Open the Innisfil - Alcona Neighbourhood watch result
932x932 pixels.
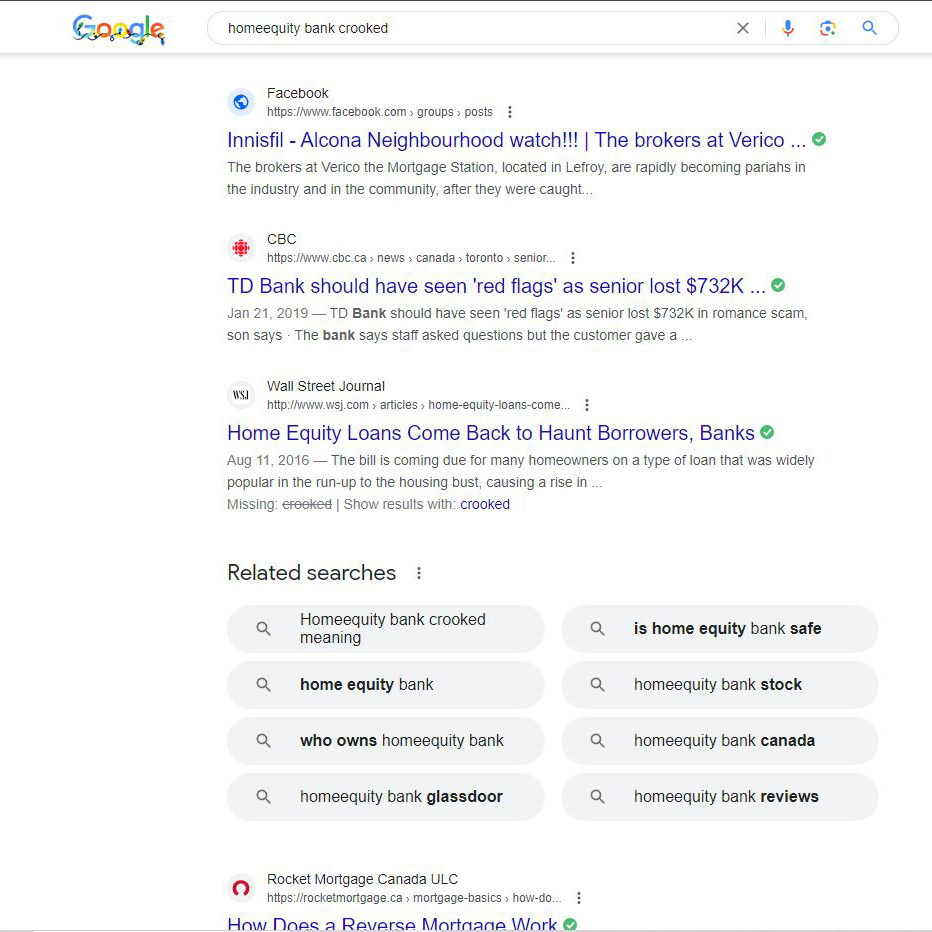point(516,140)
